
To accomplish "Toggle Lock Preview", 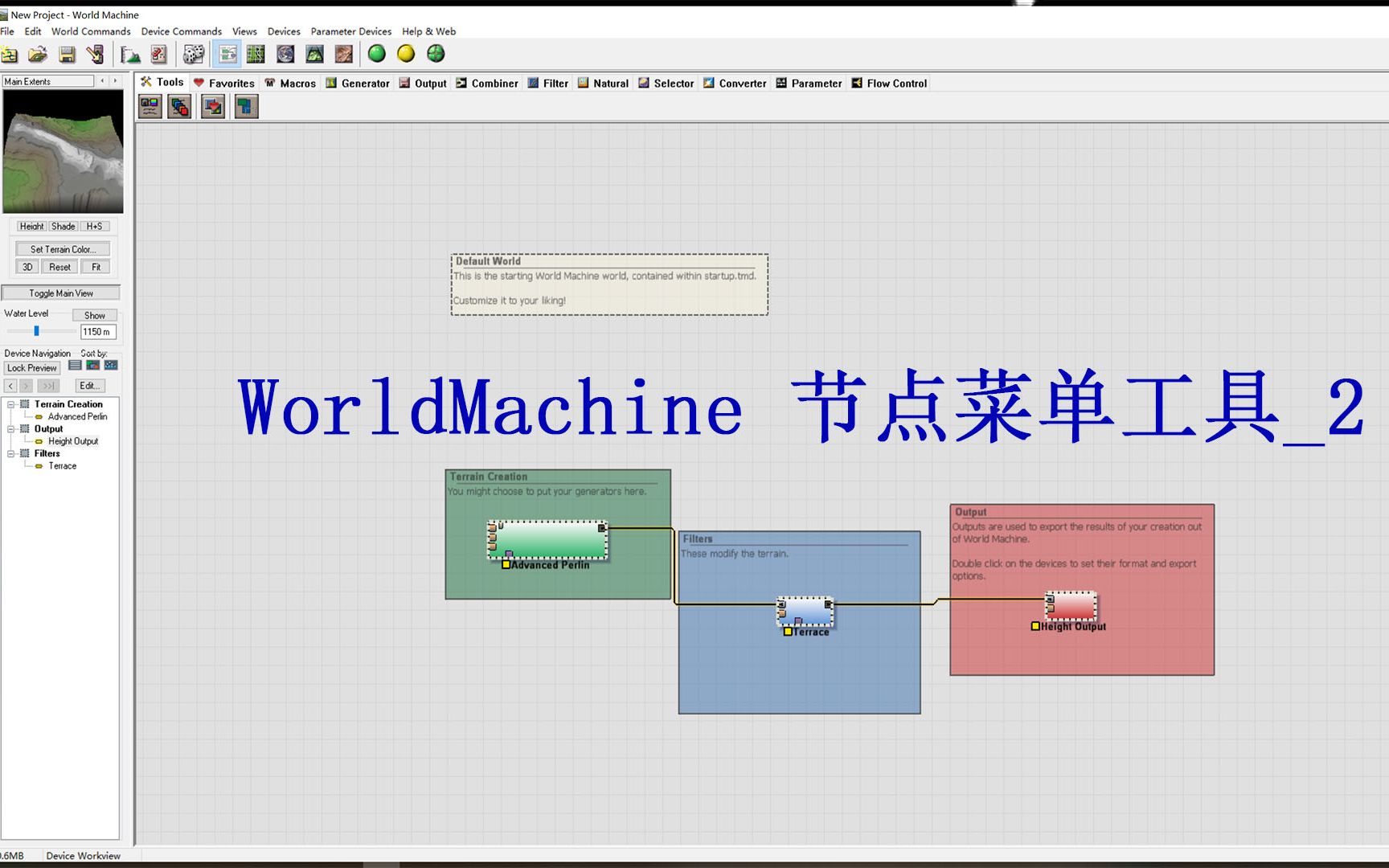I will [x=31, y=368].
